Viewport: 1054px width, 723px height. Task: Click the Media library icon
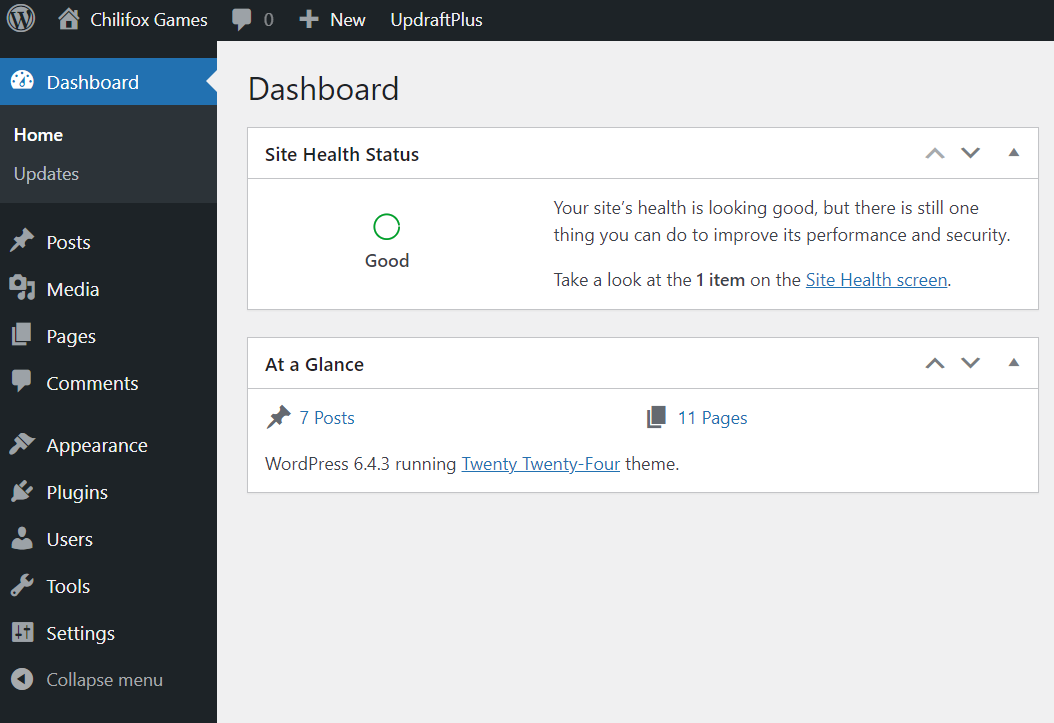(x=22, y=288)
